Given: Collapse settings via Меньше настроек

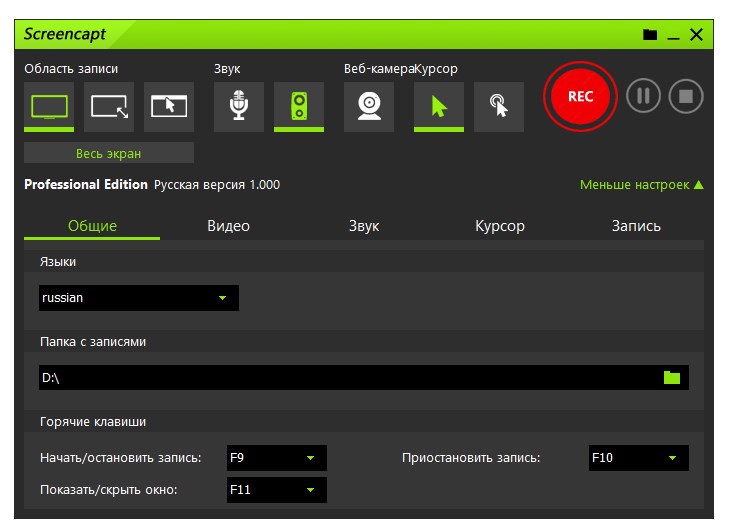Looking at the screenshot, I should (641, 185).
